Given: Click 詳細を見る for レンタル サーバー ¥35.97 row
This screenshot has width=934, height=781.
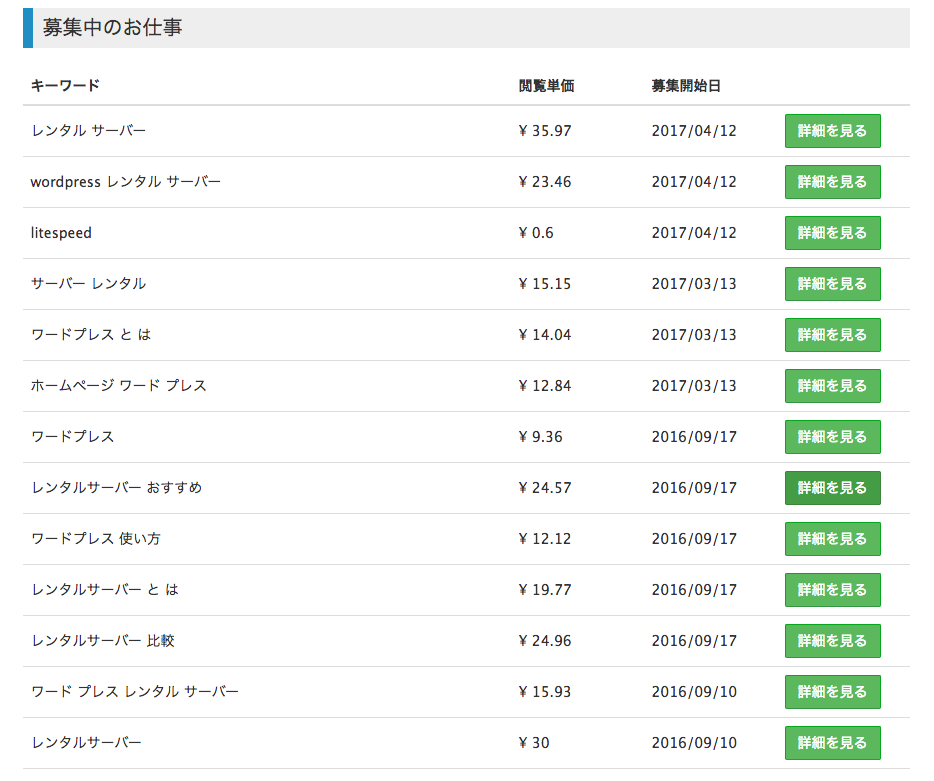Looking at the screenshot, I should coord(832,131).
